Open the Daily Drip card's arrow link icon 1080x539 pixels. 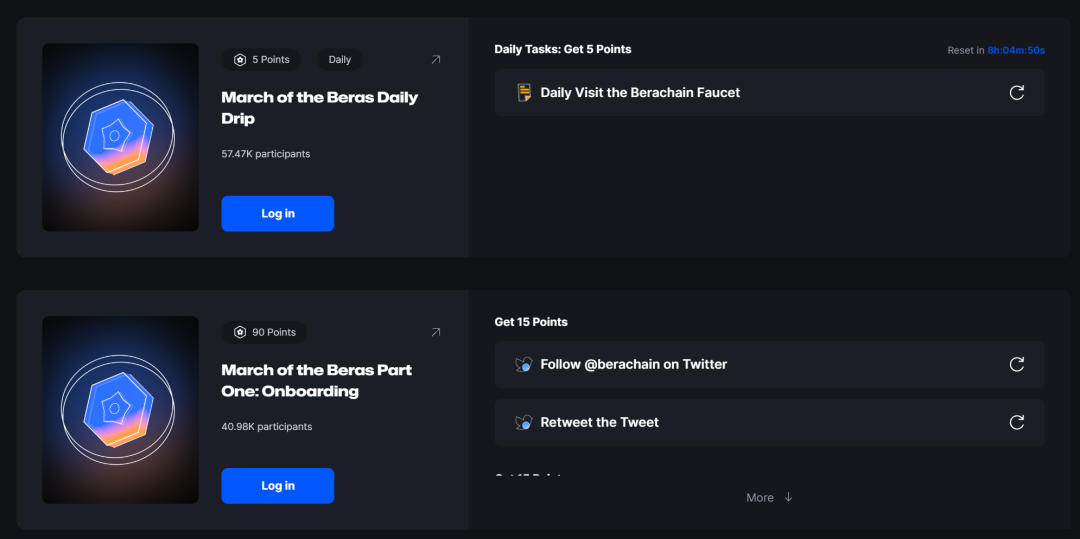point(435,60)
